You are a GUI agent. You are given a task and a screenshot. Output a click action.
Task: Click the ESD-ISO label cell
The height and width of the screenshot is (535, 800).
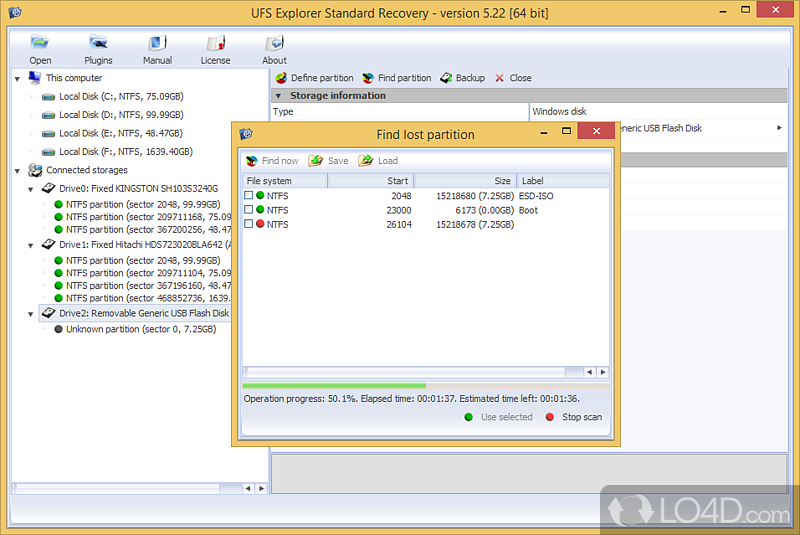pyautogui.click(x=536, y=196)
